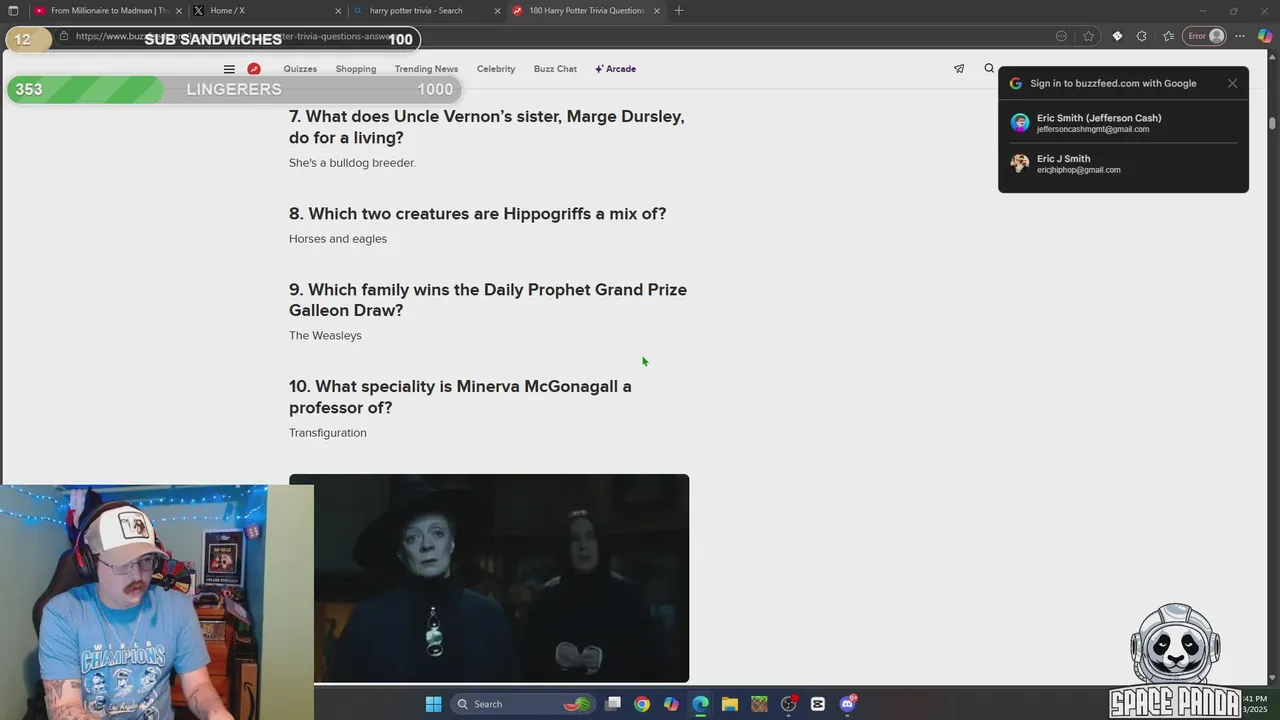Click the scrollbar up arrow
1280x720 pixels.
click(1273, 59)
